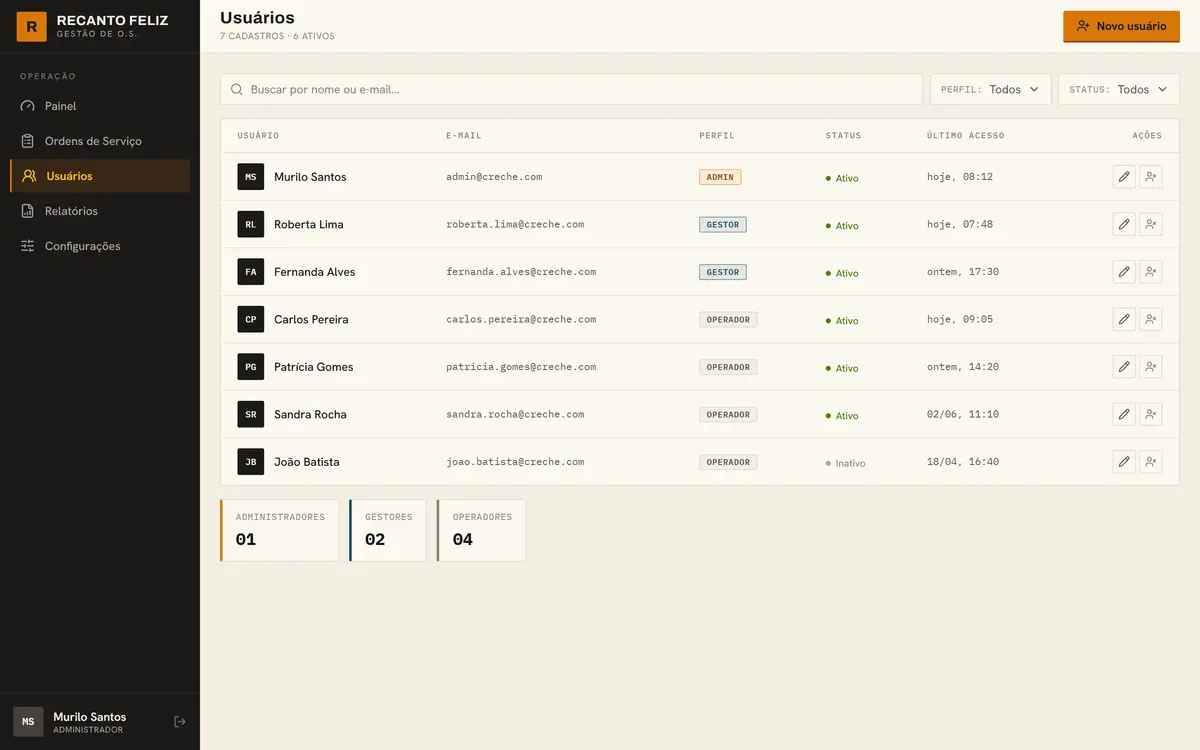This screenshot has width=1200, height=750.
Task: Open edit pencil for Carlos Pereira
Action: 1124,319
